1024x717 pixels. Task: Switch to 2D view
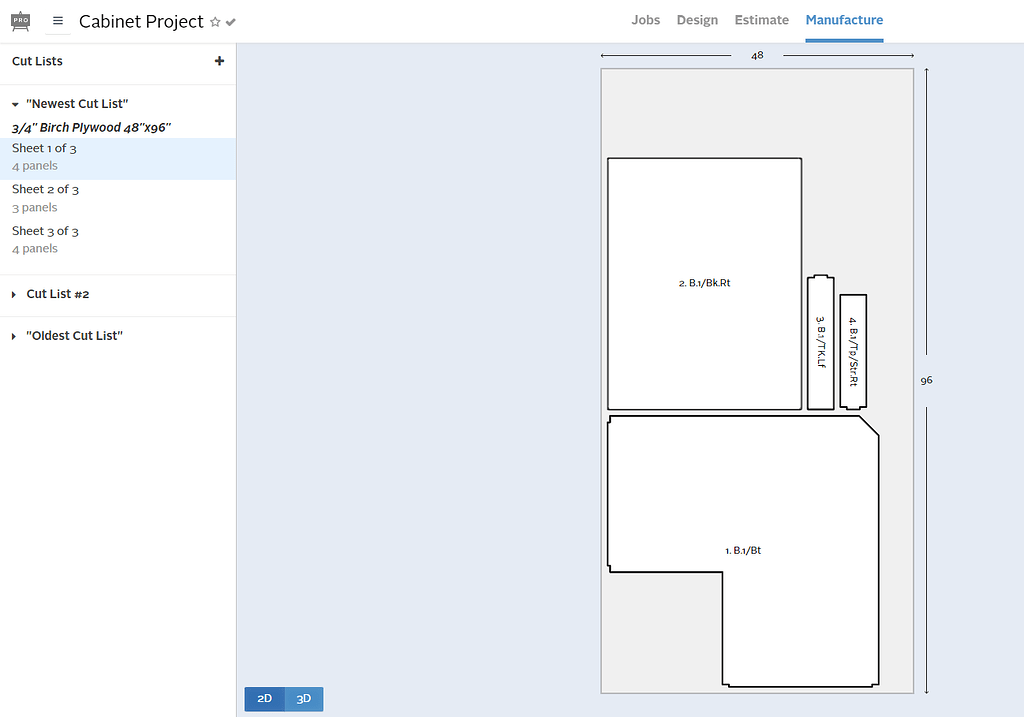(x=264, y=699)
